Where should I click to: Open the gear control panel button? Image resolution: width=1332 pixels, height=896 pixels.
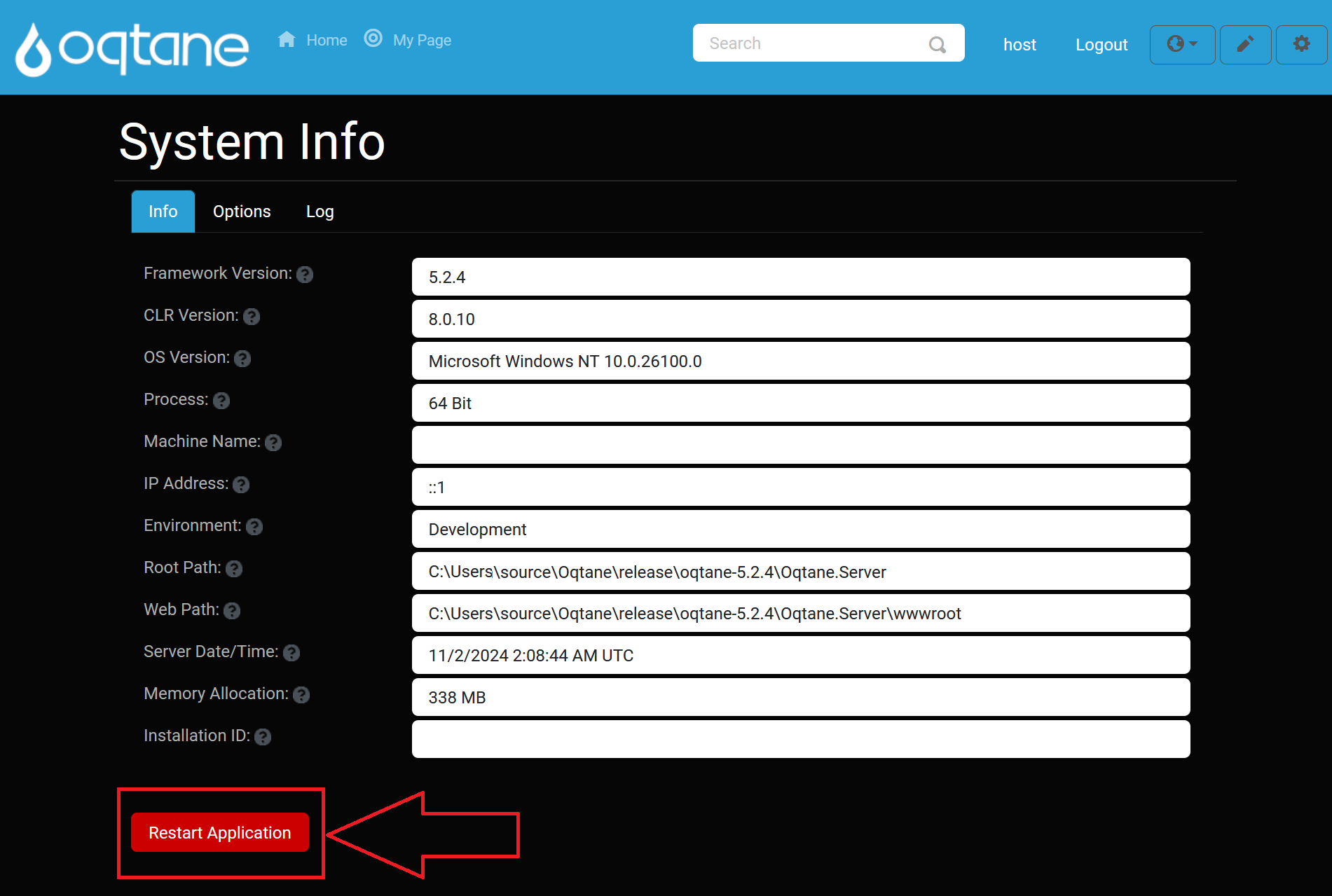pos(1301,44)
